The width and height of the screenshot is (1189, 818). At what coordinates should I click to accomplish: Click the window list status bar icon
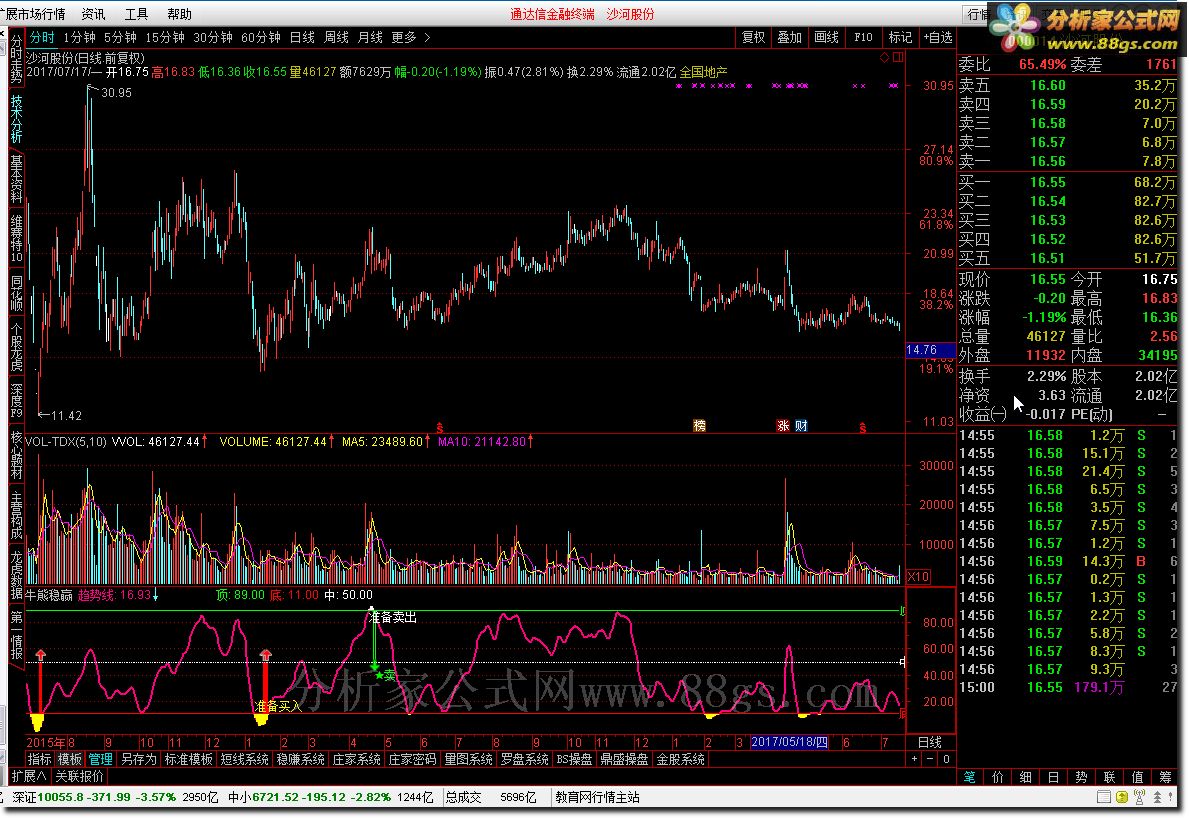pos(1105,797)
